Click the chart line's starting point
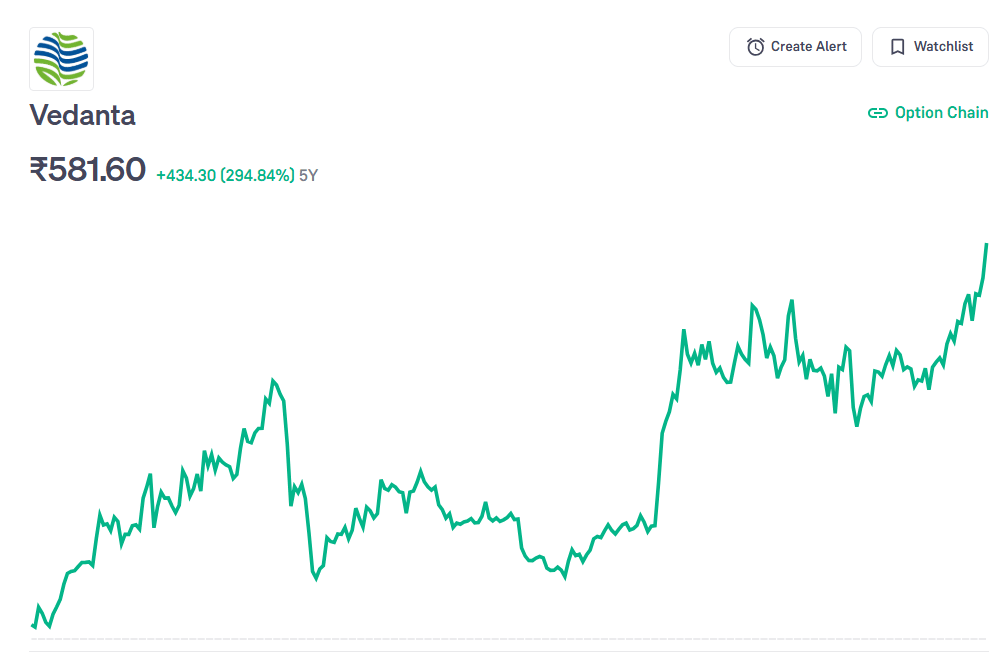Viewport: 1005px width, 658px height. click(x=33, y=625)
